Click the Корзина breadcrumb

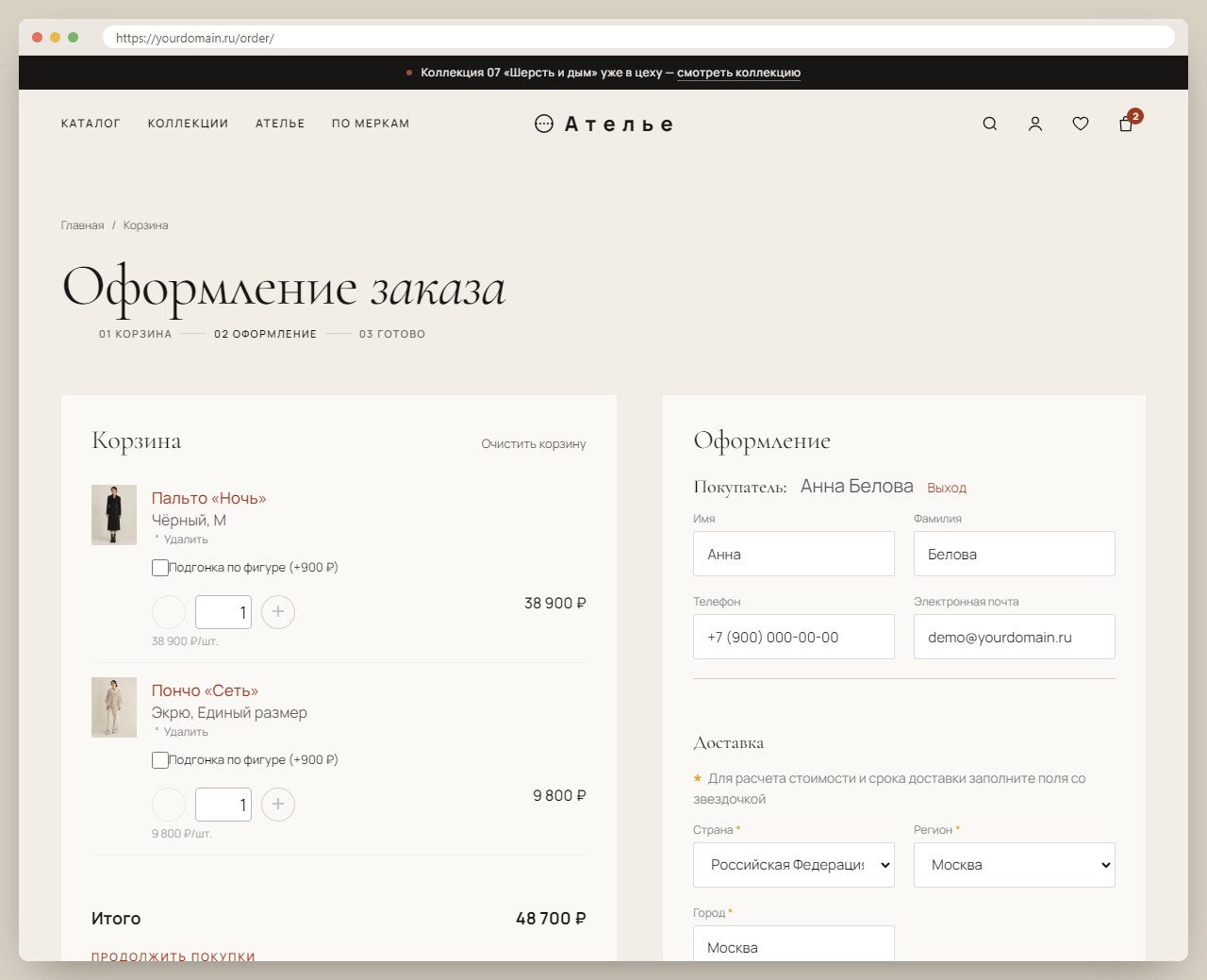coord(145,225)
